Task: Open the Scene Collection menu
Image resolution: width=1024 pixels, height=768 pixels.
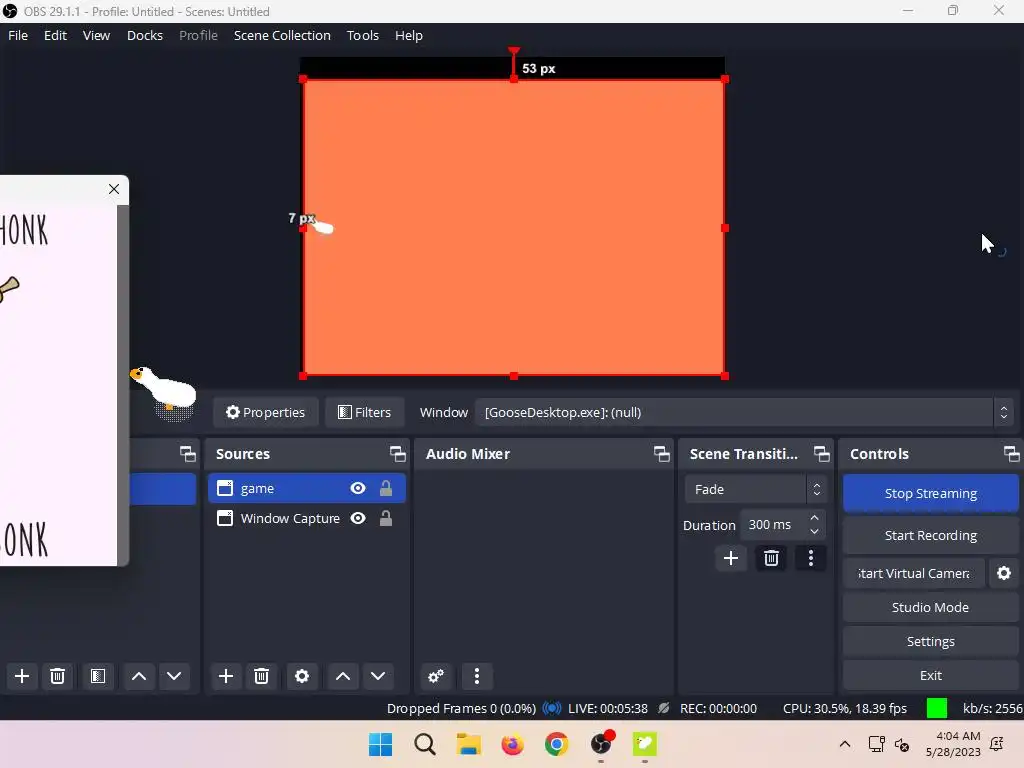Action: 282,35
